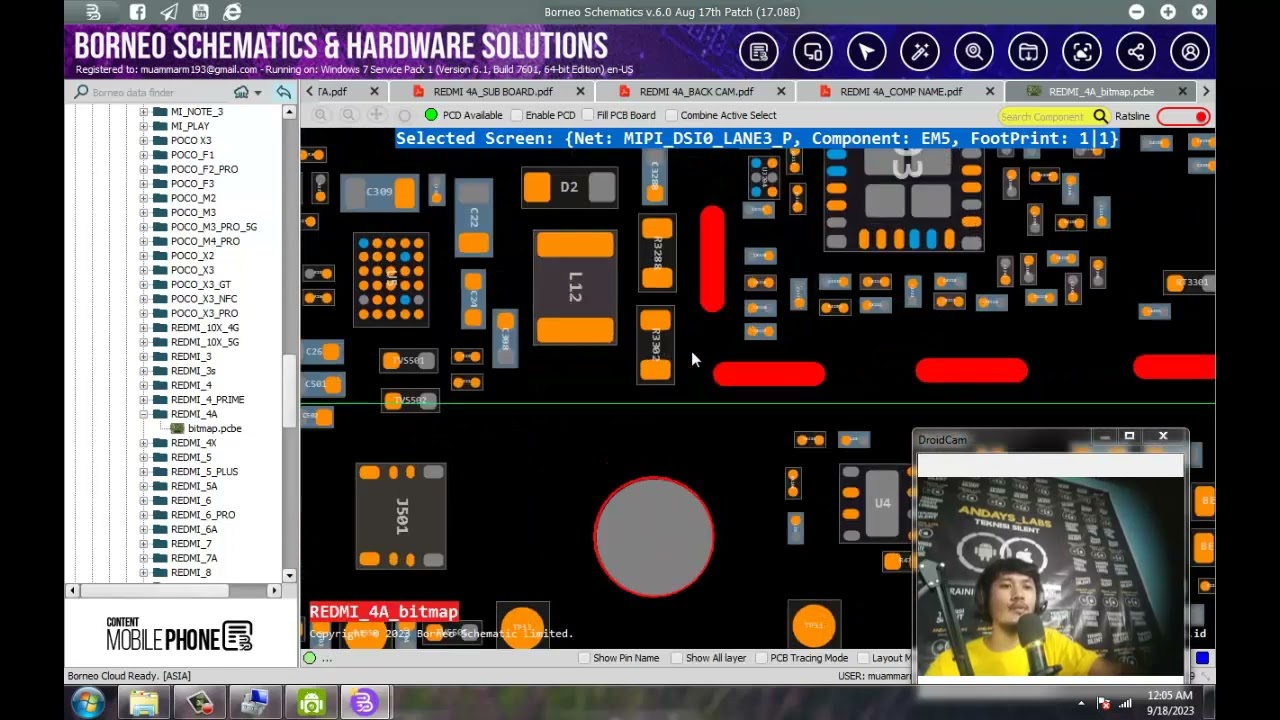Image resolution: width=1280 pixels, height=720 pixels.
Task: Enable the Enable PCD checkbox
Action: coord(517,115)
